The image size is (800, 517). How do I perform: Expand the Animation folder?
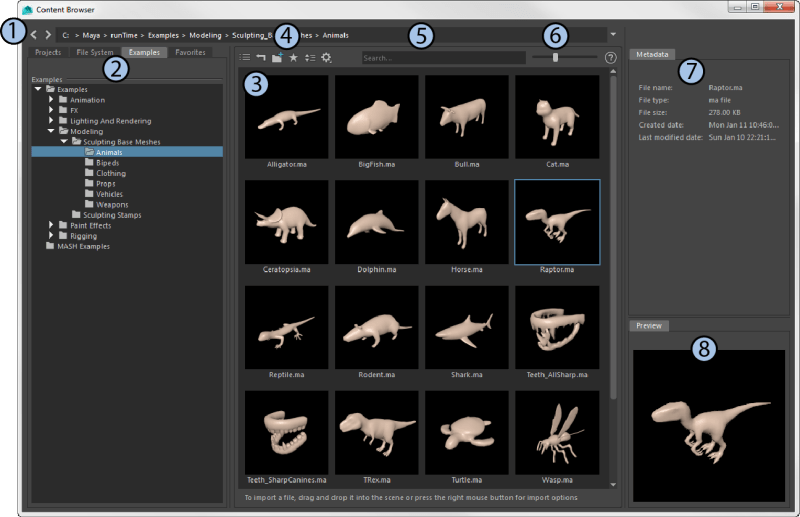point(51,100)
